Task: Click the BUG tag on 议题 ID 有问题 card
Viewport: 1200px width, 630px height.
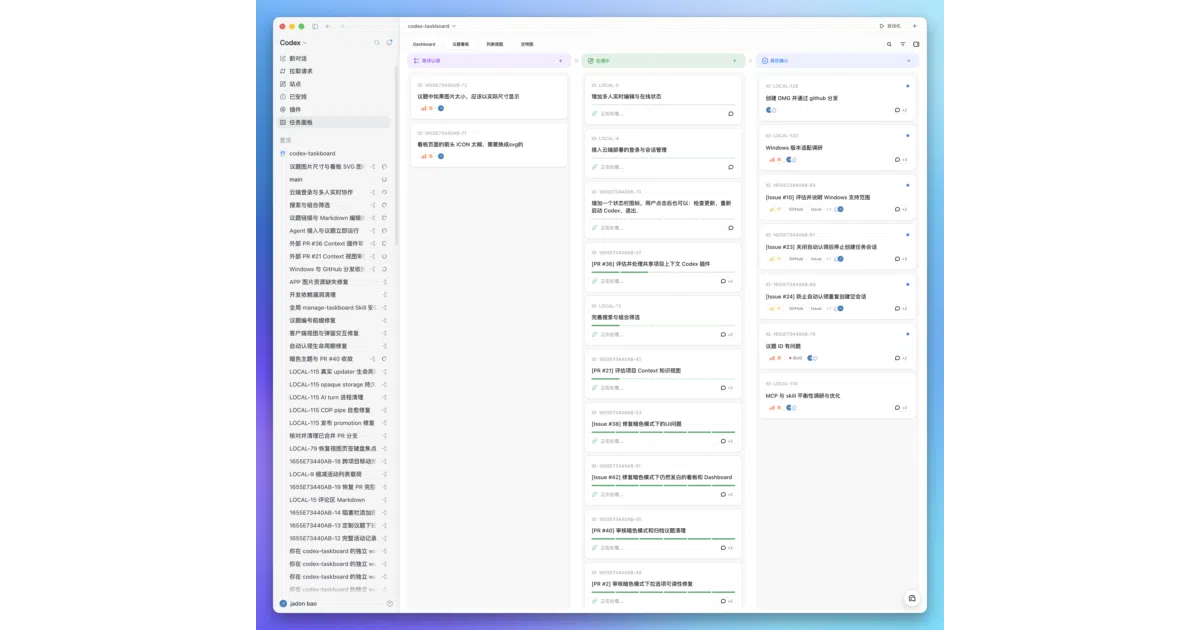Action: coord(796,358)
